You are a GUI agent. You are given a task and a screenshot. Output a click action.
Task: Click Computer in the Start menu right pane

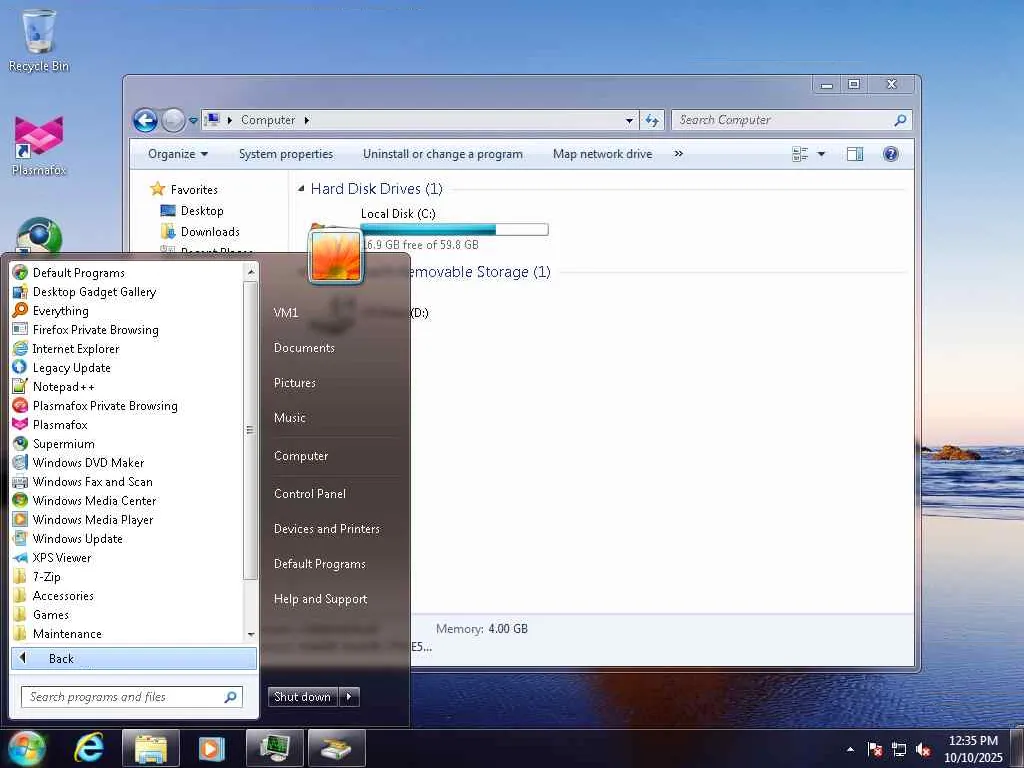click(x=300, y=456)
